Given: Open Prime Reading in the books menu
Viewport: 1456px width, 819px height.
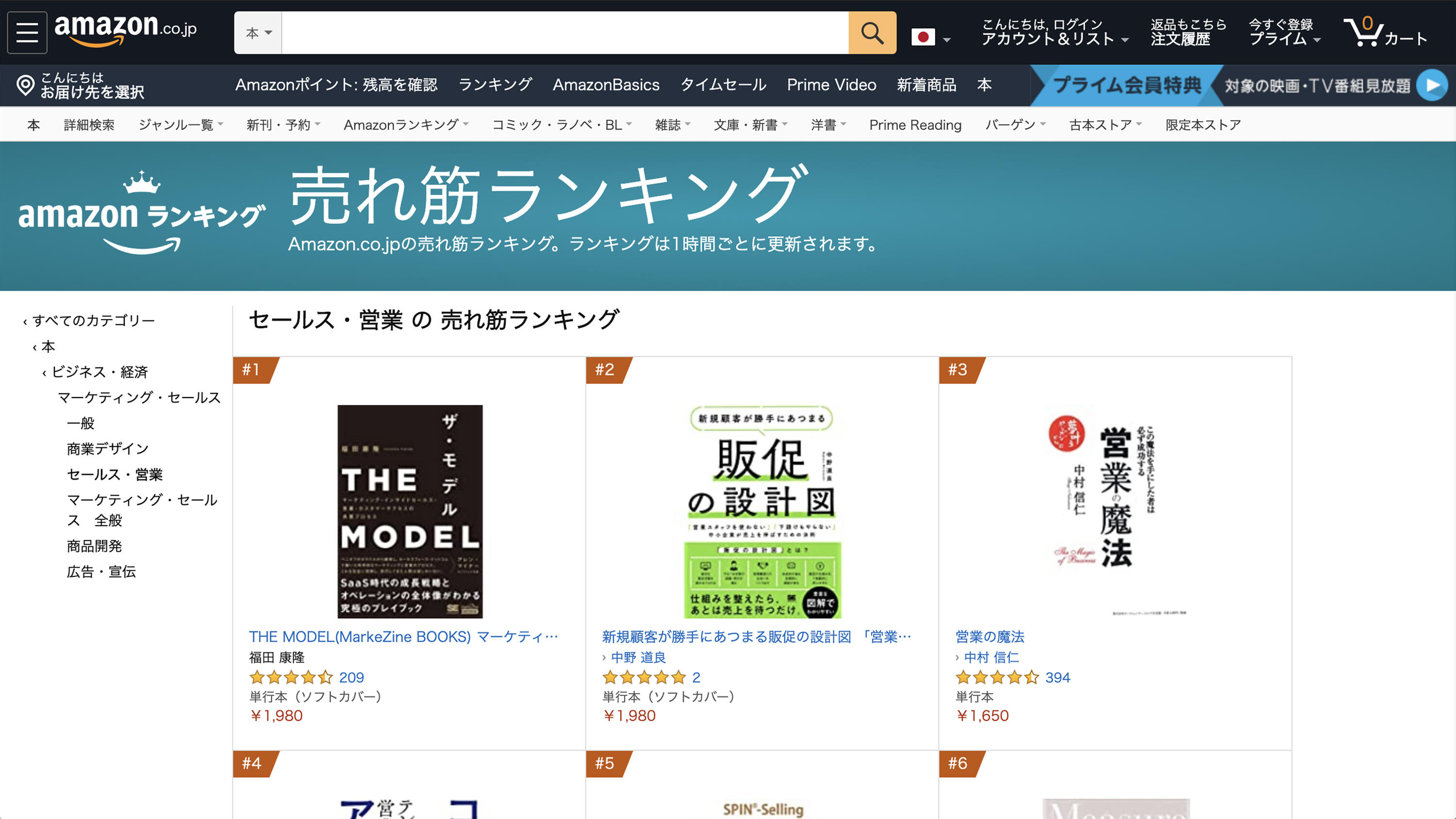Looking at the screenshot, I should coord(914,125).
